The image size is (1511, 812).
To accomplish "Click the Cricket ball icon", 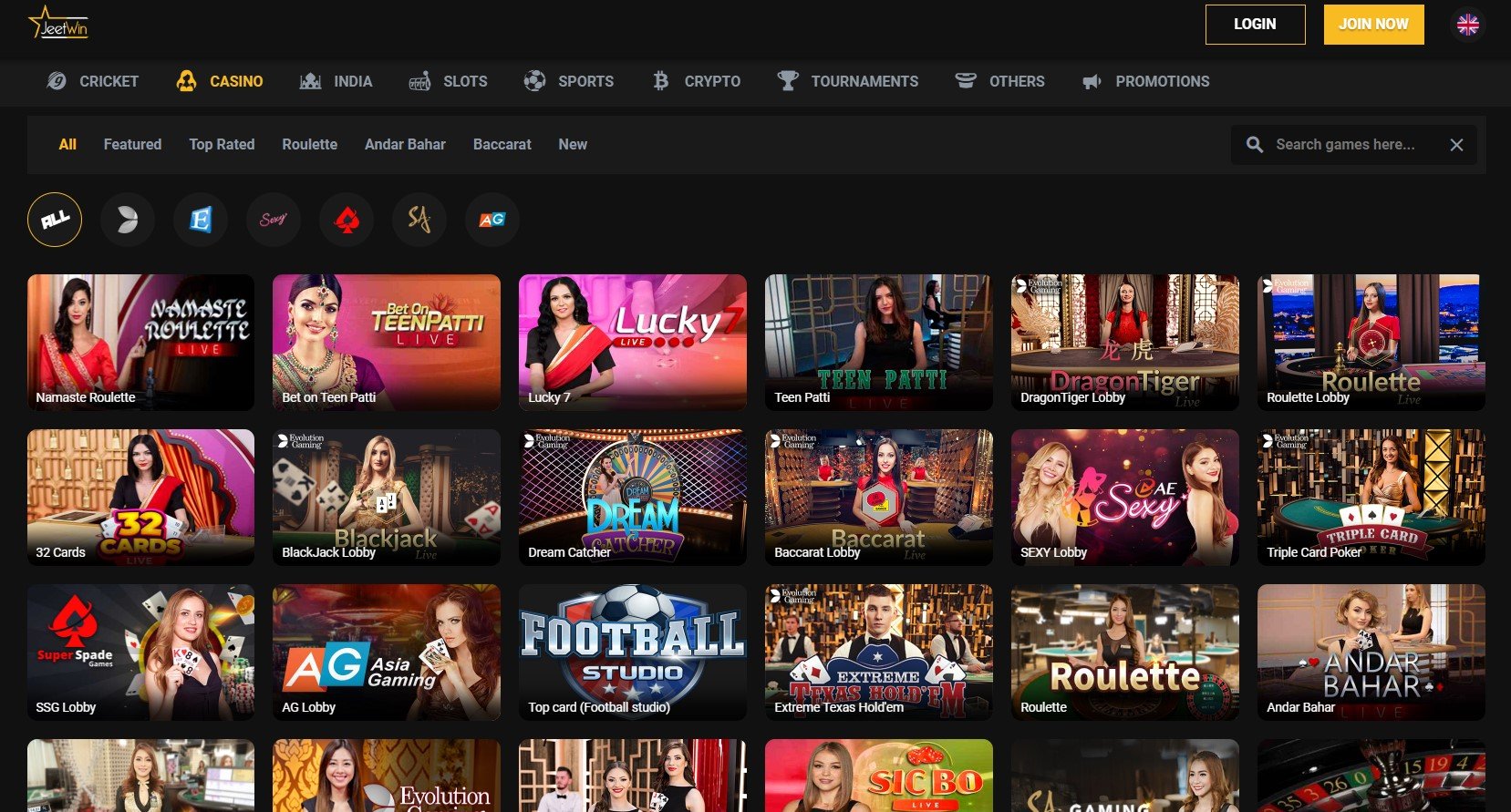I will tap(57, 81).
